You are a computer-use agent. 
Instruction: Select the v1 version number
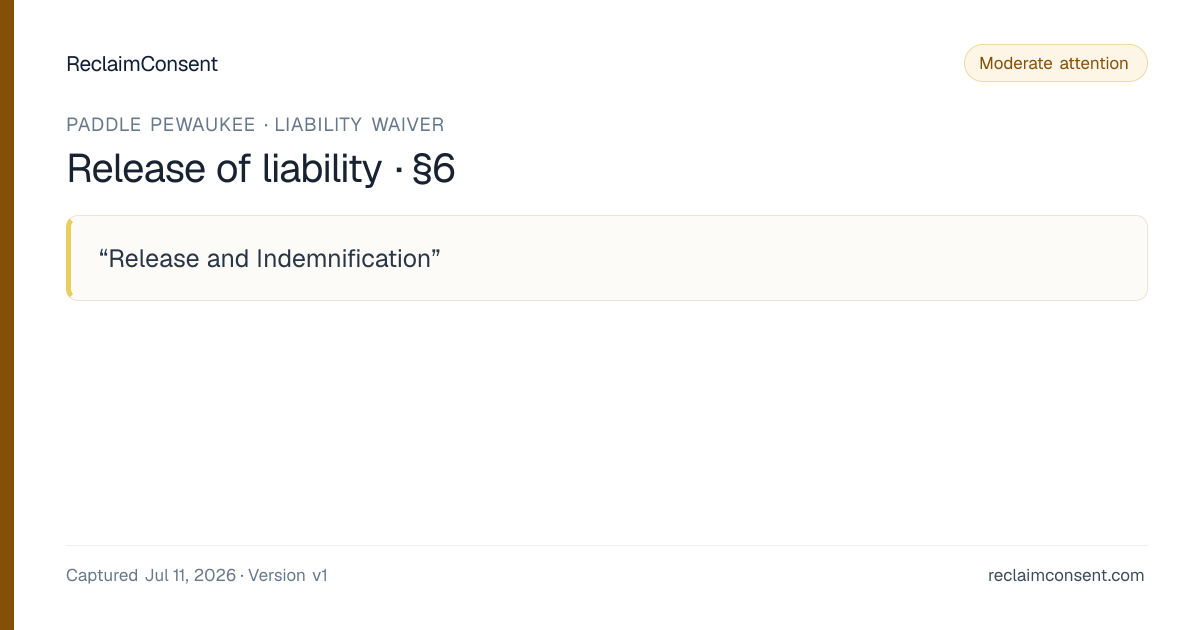click(x=320, y=576)
